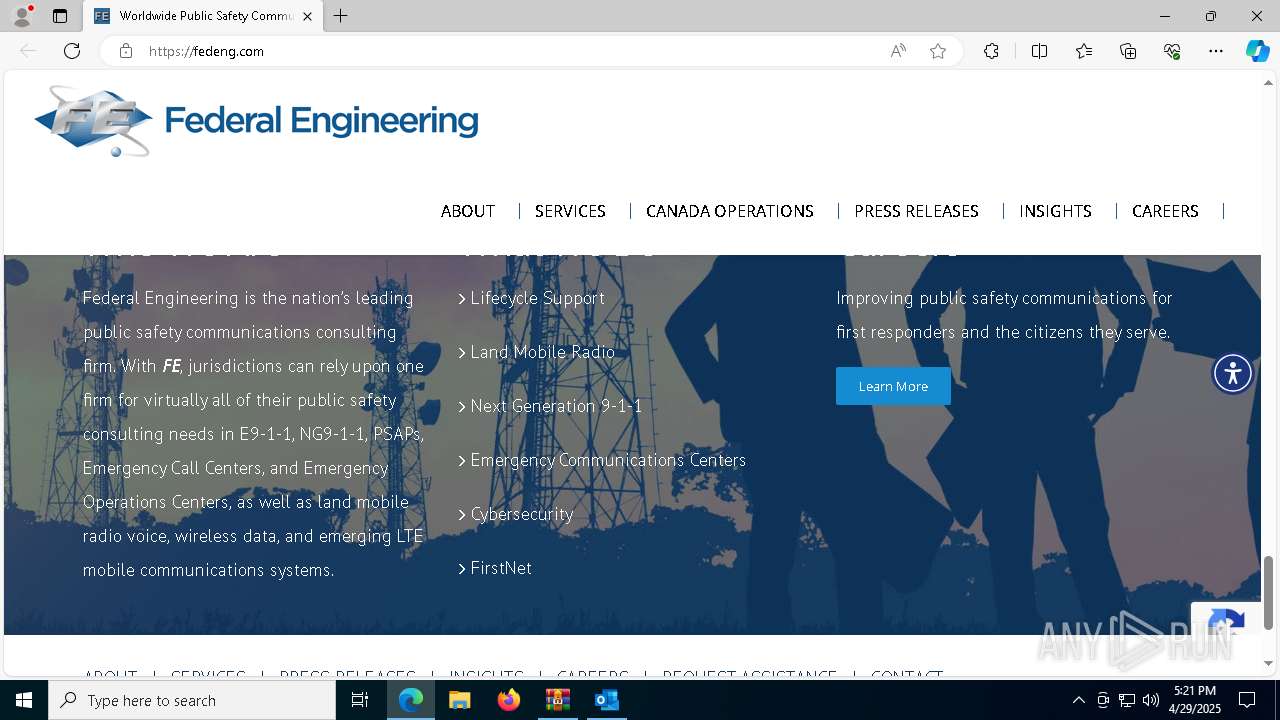
Task: Open the Favorites list
Action: point(1084,51)
